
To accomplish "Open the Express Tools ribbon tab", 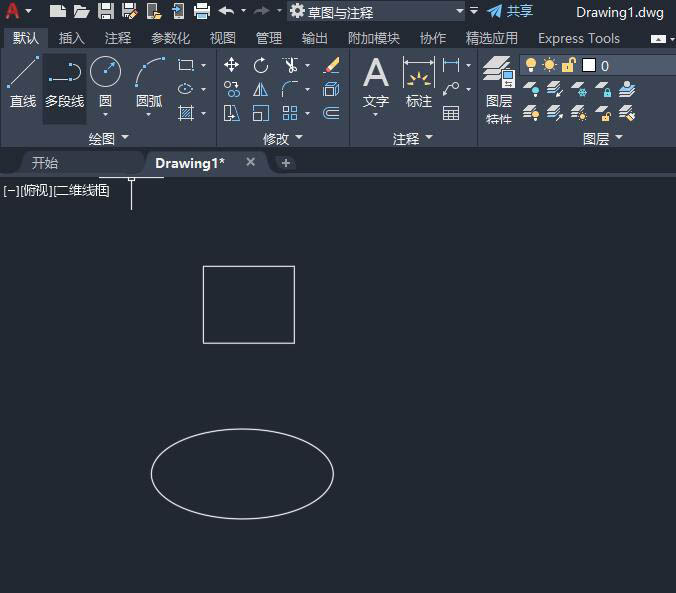I will 579,38.
